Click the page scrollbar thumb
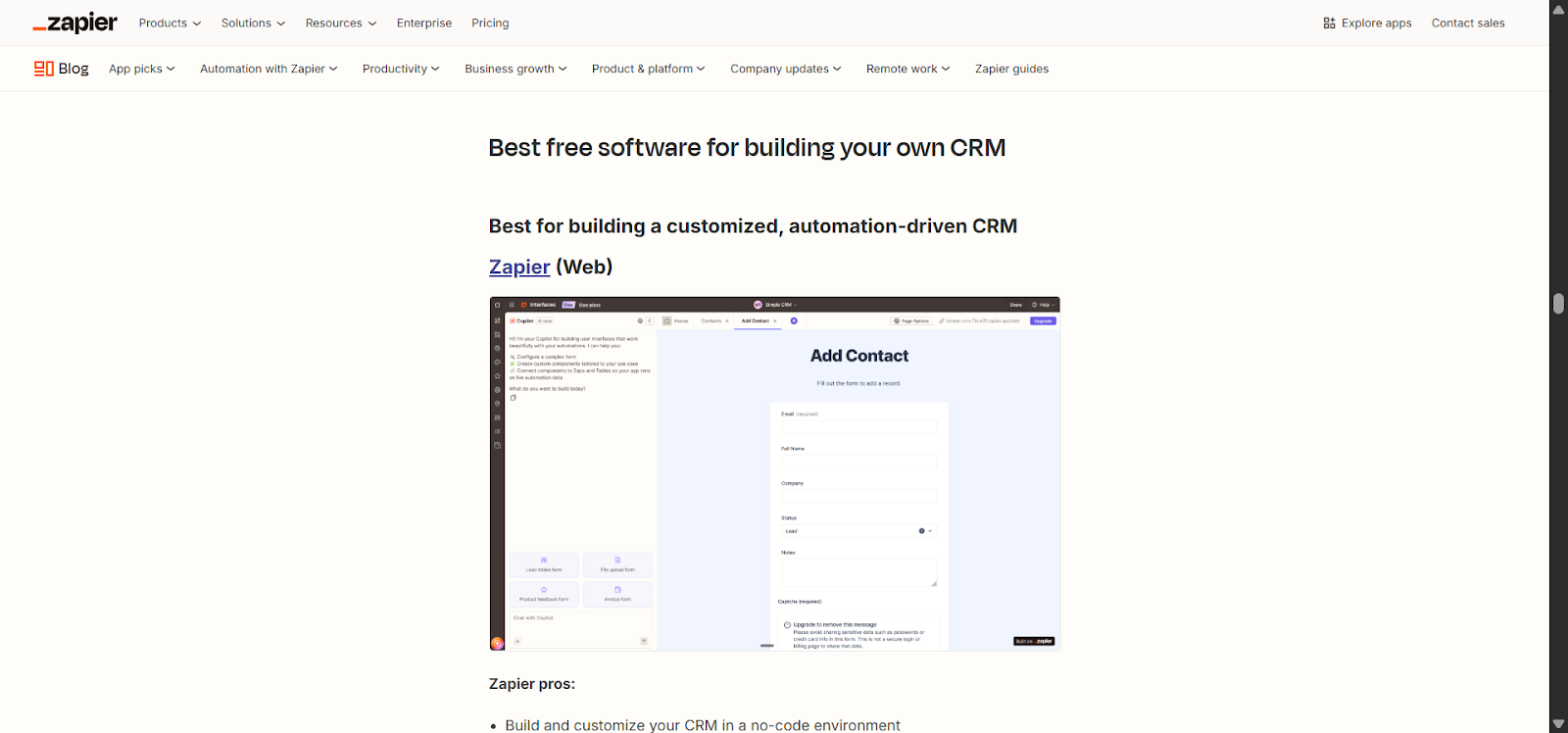 (x=1558, y=303)
